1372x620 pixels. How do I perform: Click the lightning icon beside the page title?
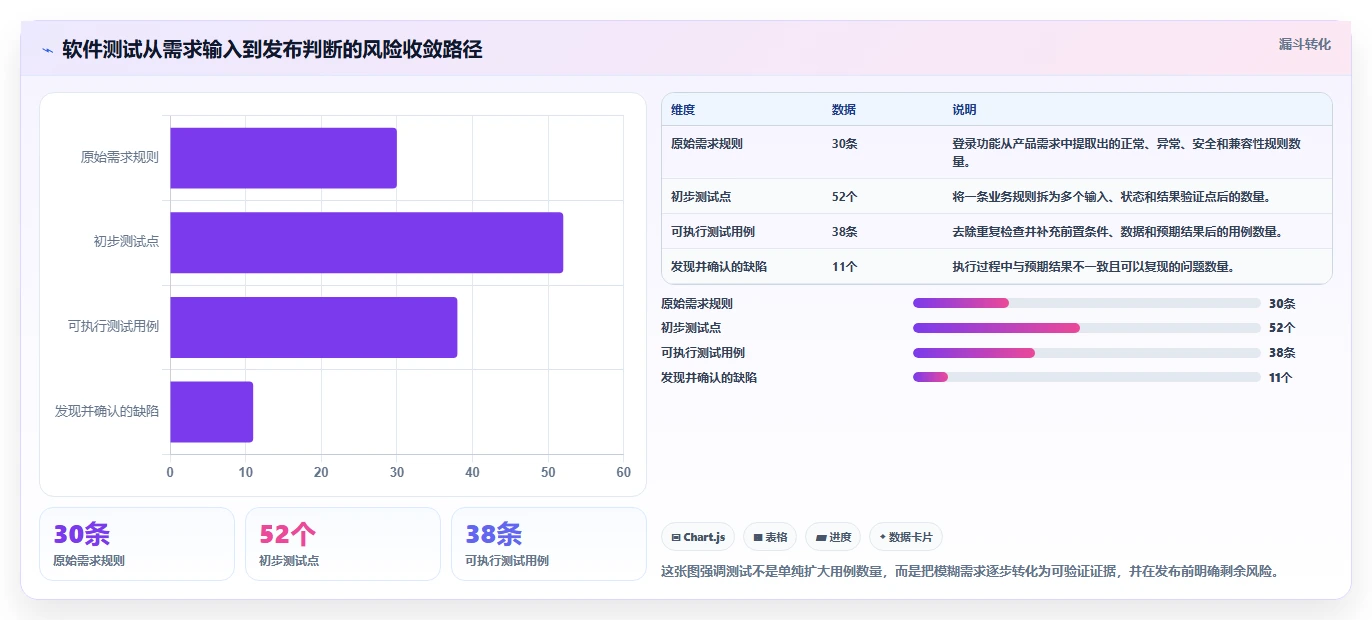click(x=47, y=50)
